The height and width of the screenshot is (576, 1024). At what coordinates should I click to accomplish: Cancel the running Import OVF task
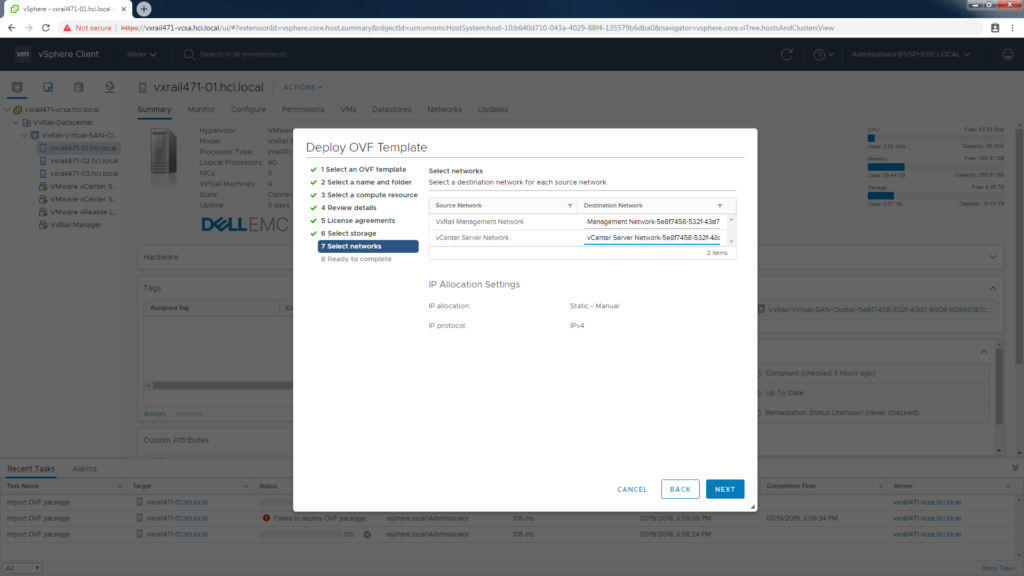[367, 534]
